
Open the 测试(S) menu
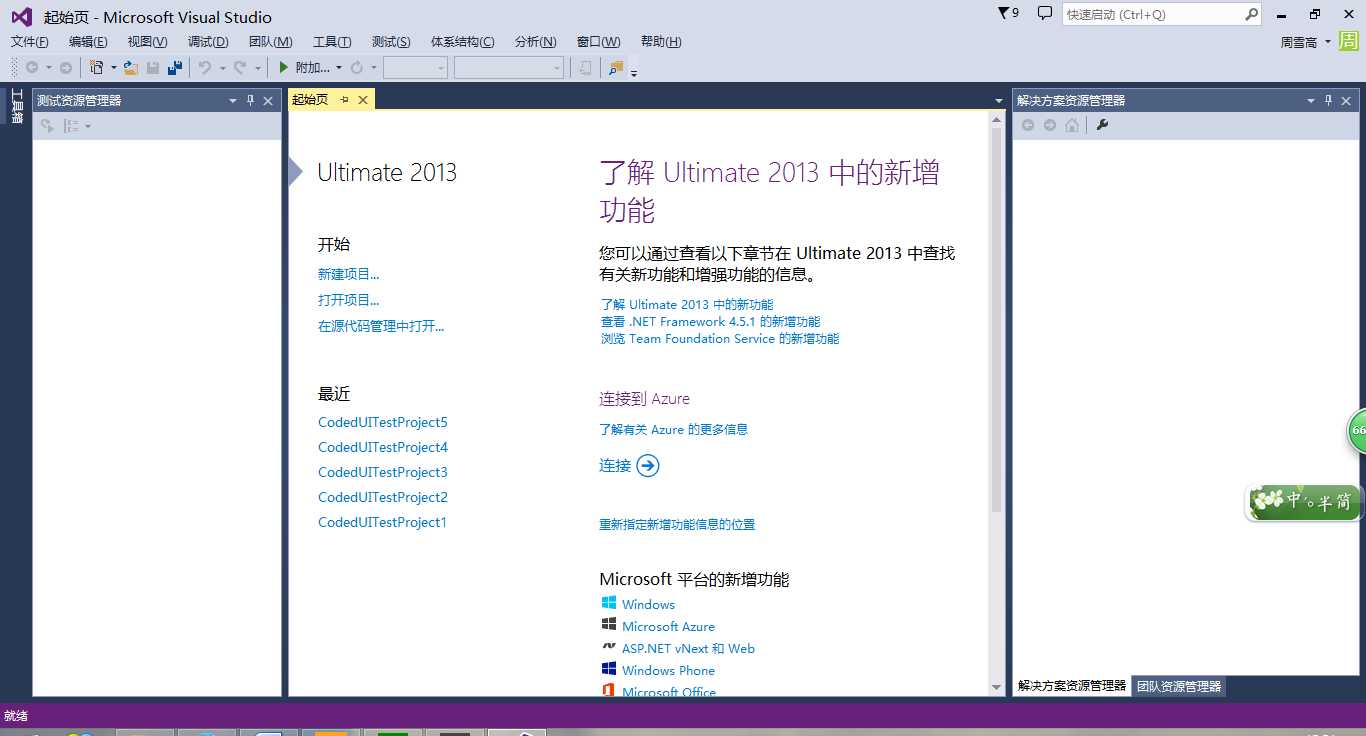click(x=391, y=42)
